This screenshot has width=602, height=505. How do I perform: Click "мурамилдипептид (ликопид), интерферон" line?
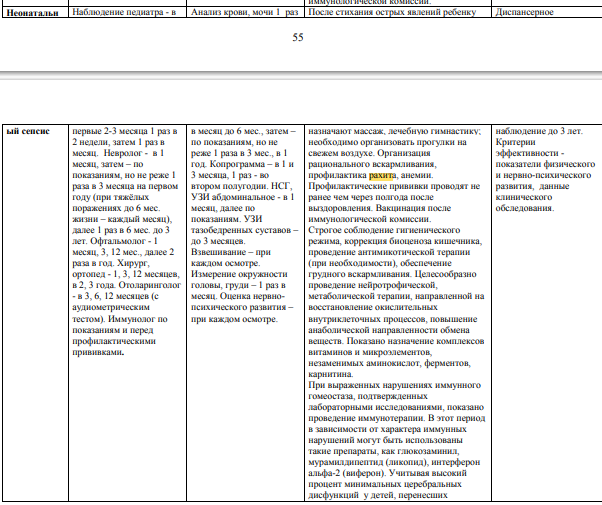pos(394,463)
